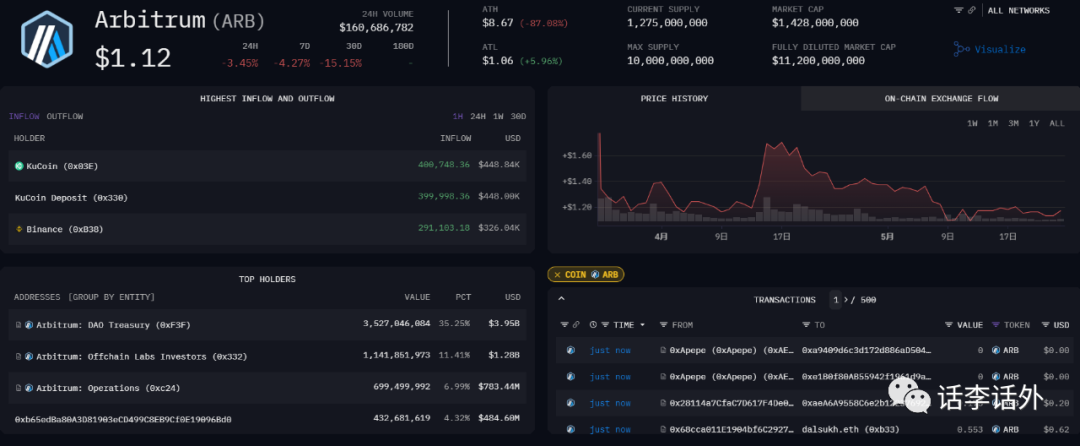Click the Visualize link
This screenshot has height=446, width=1080.
(999, 50)
